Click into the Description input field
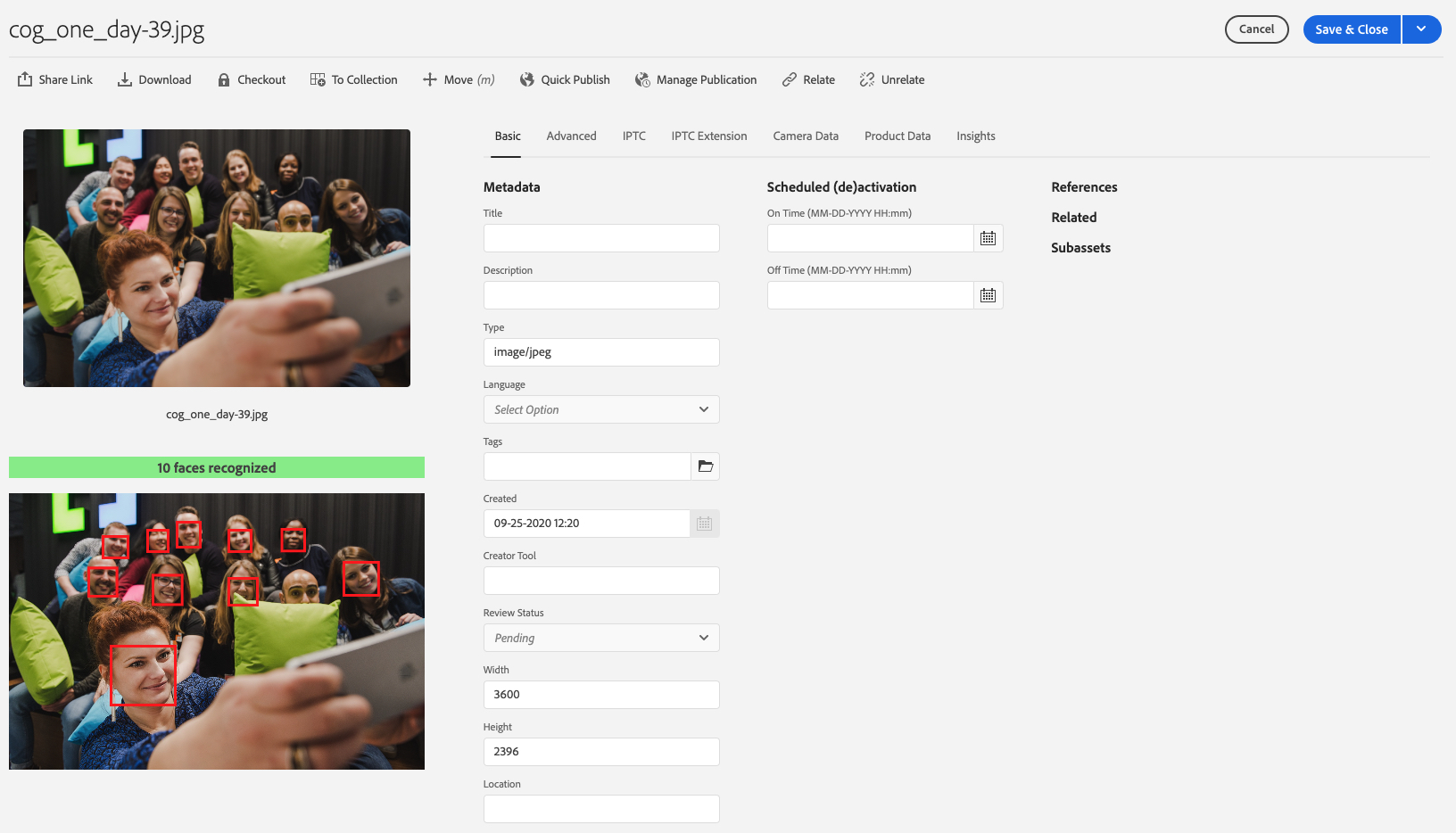1456x833 pixels. point(601,295)
